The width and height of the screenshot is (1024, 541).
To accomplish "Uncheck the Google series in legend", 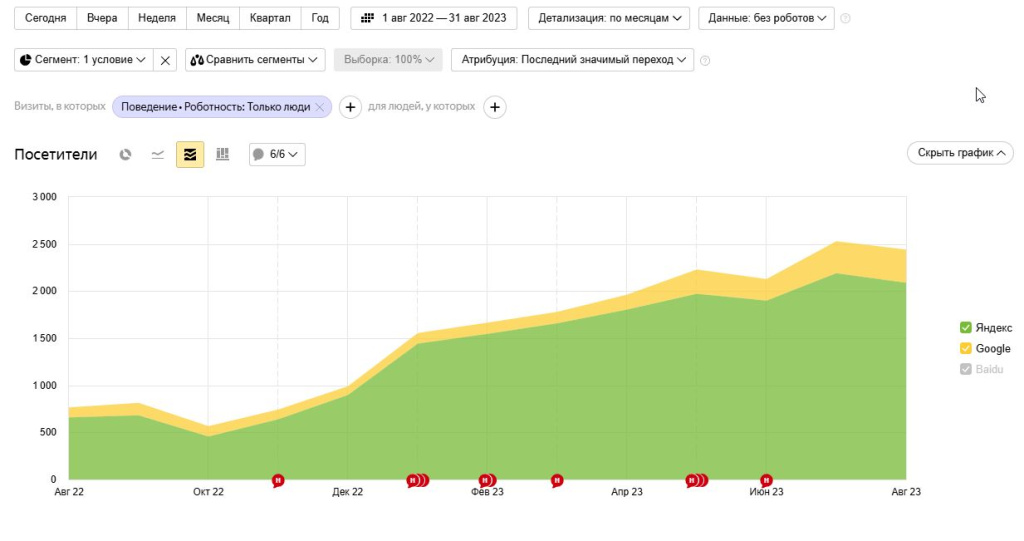I will click(965, 349).
